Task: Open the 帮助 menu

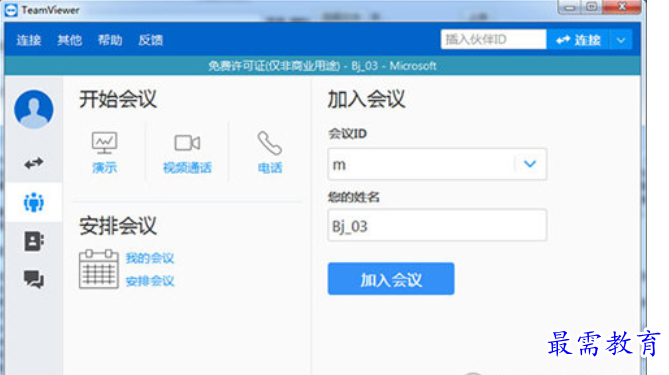Action: point(110,40)
